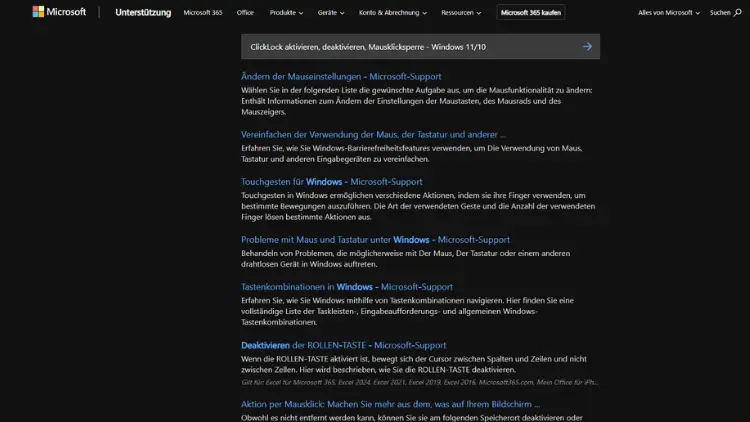Open Deaktivieren der ROLLEN-TASTE result
This screenshot has height=422, width=750.
click(x=343, y=345)
